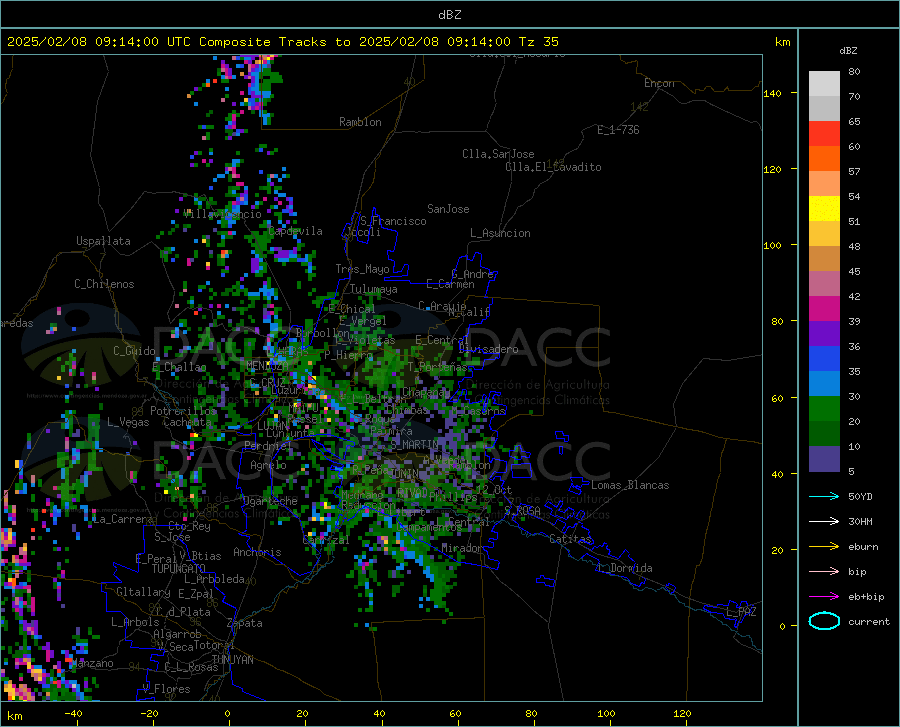Click the Villavicencio place label

pos(223,214)
